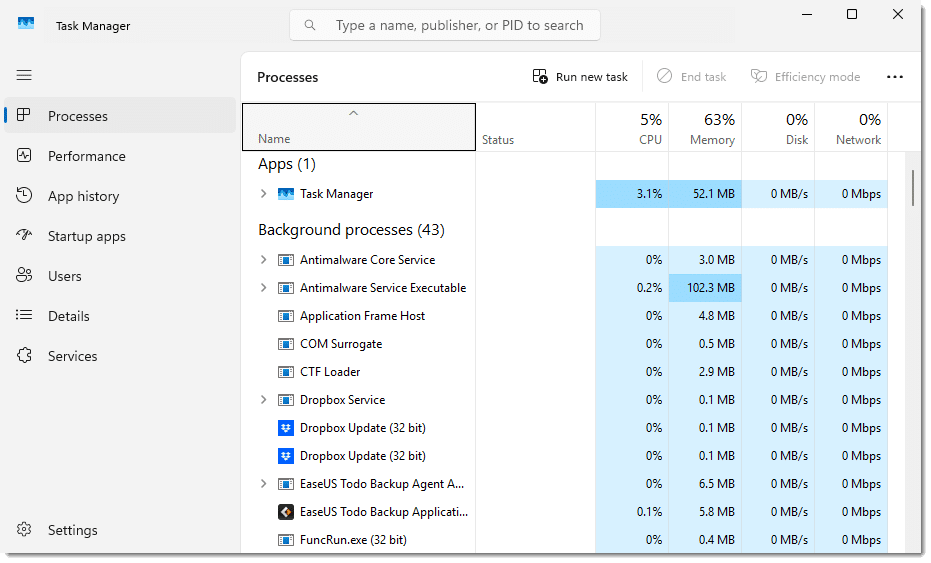The width and height of the screenshot is (931, 563).
Task: Click the Settings gear icon
Action: [24, 529]
